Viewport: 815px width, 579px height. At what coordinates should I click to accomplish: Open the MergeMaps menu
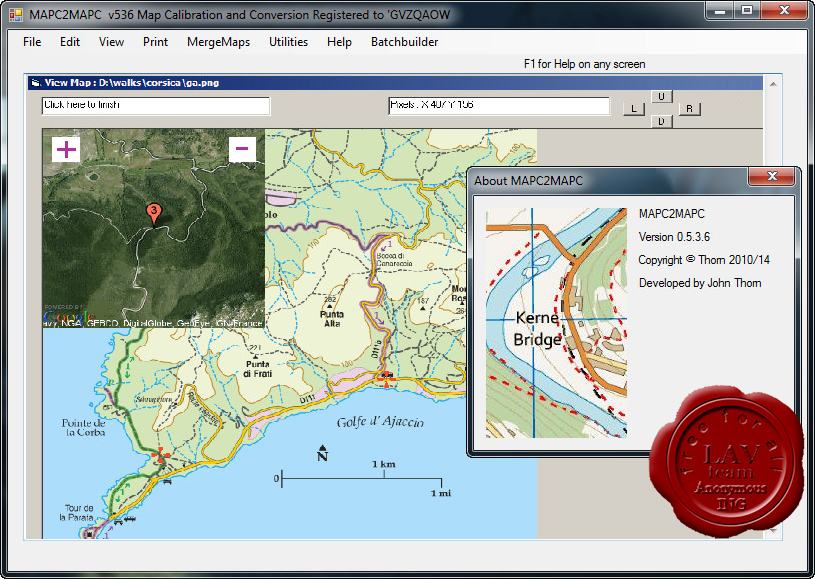tap(218, 42)
